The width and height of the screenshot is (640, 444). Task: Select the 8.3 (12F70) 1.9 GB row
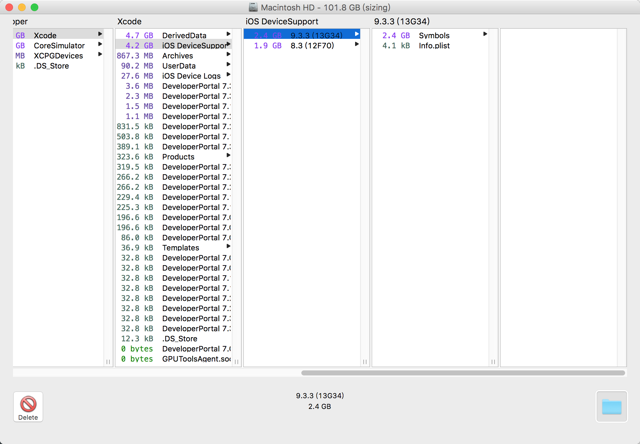302,45
